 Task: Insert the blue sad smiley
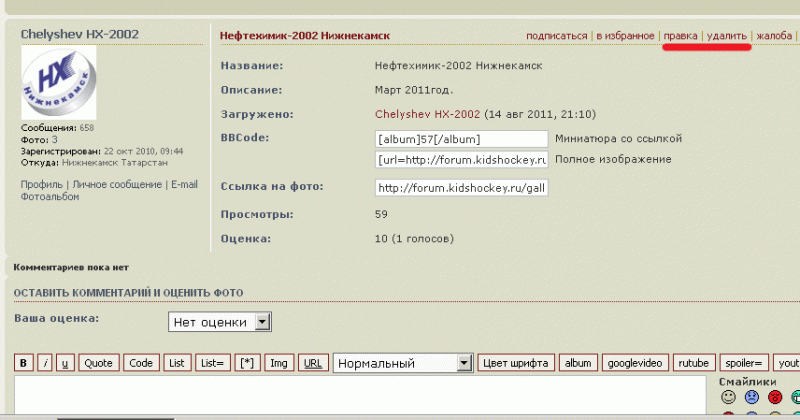pos(752,397)
